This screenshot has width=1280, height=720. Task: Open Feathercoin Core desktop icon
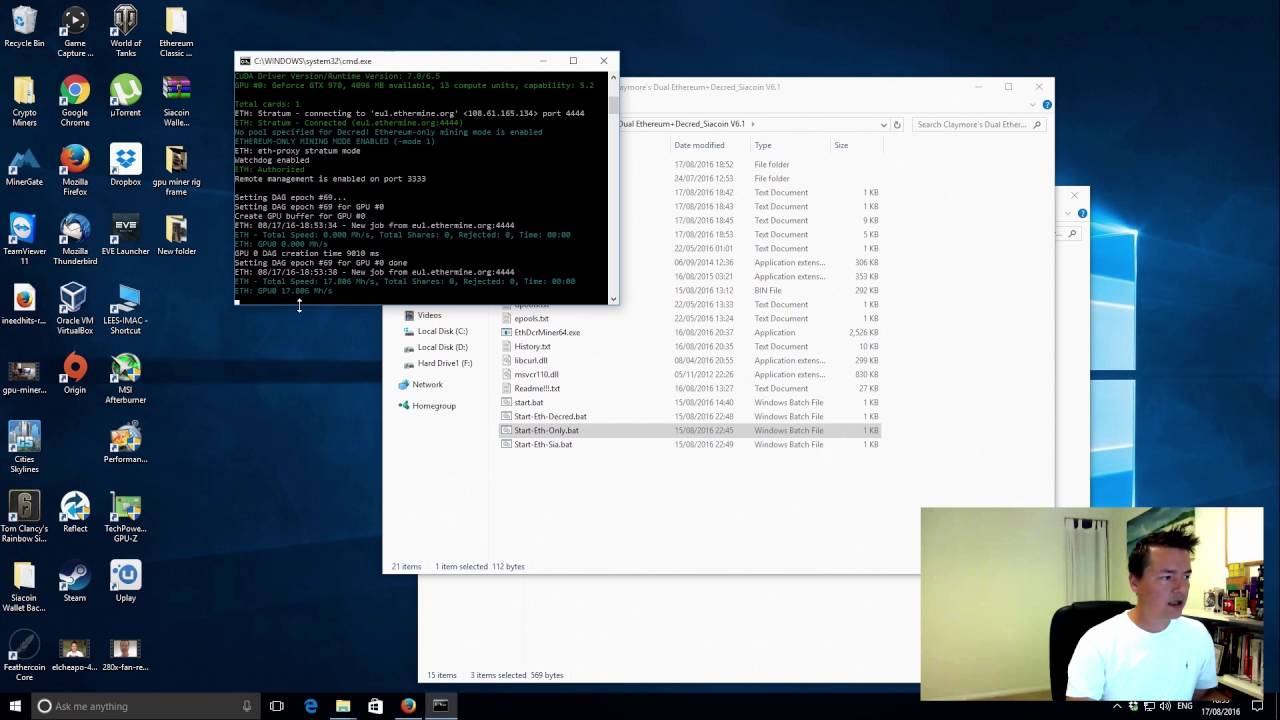(x=24, y=656)
